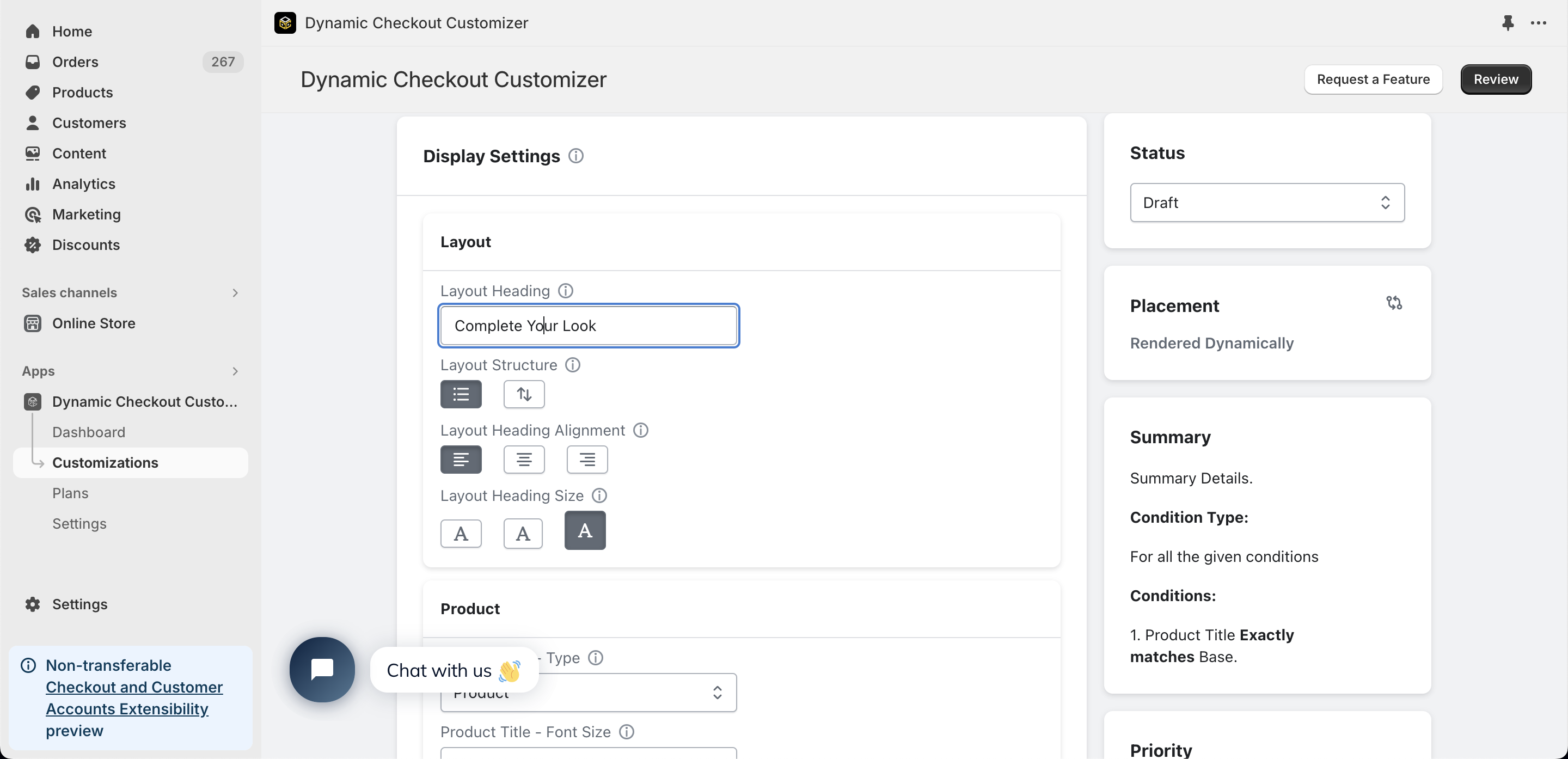The image size is (1568, 759).
Task: Click into the Layout Heading text field
Action: point(588,325)
